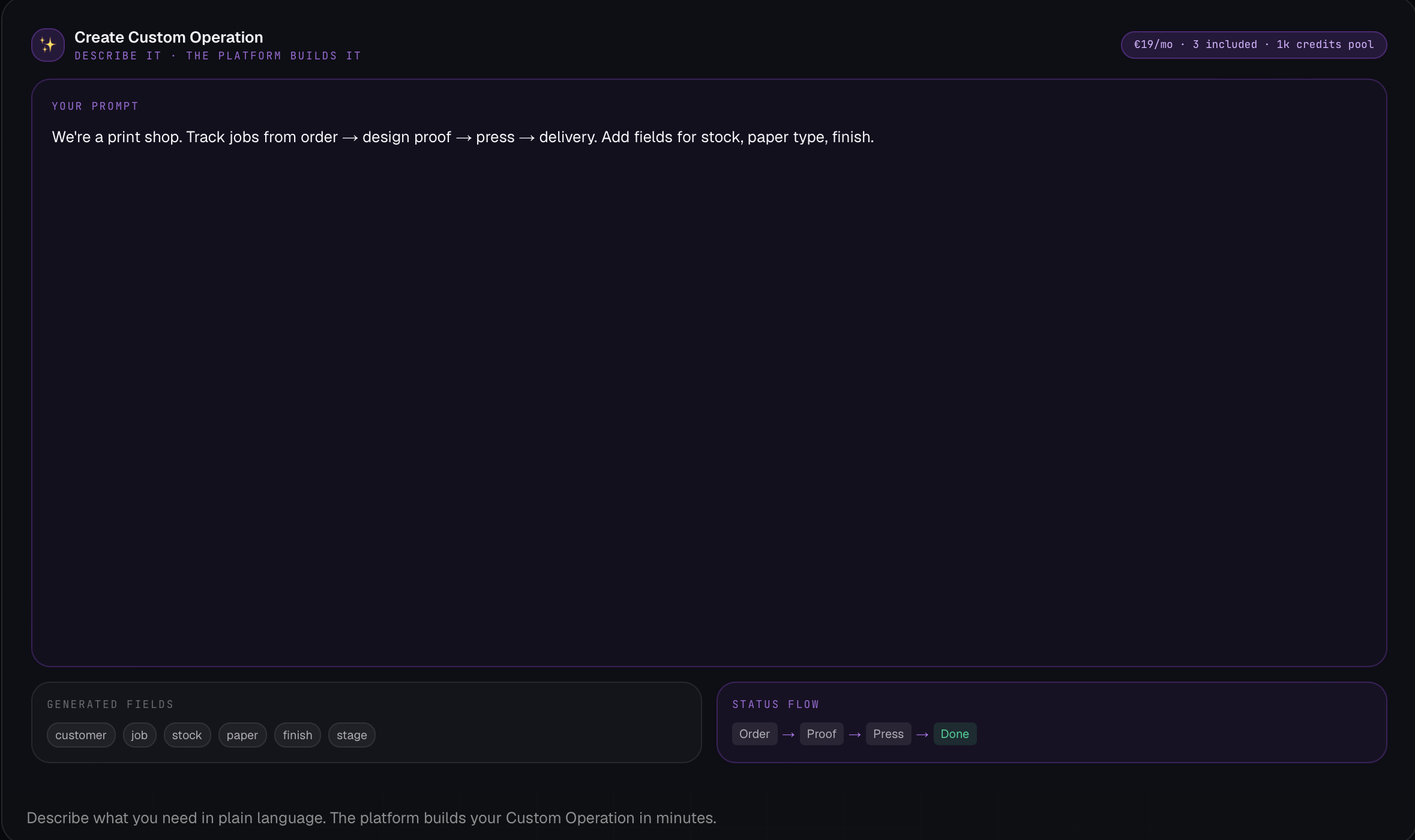Image resolution: width=1415 pixels, height=840 pixels.
Task: Click the 'DESCRIBE IT · THE PLATFORM BUILDS IT' subtitle
Action: [x=218, y=56]
